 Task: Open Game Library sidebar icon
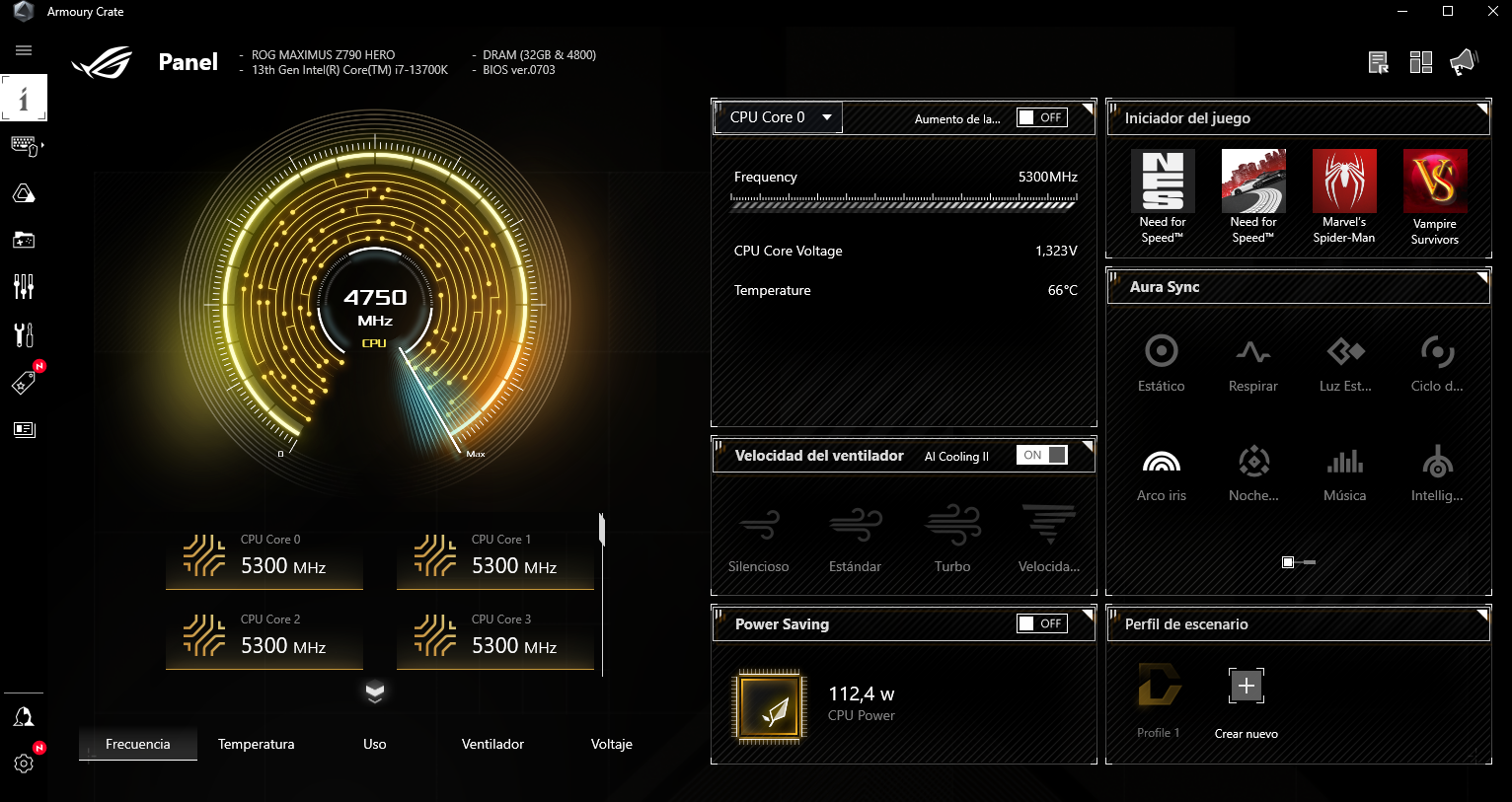coord(24,240)
